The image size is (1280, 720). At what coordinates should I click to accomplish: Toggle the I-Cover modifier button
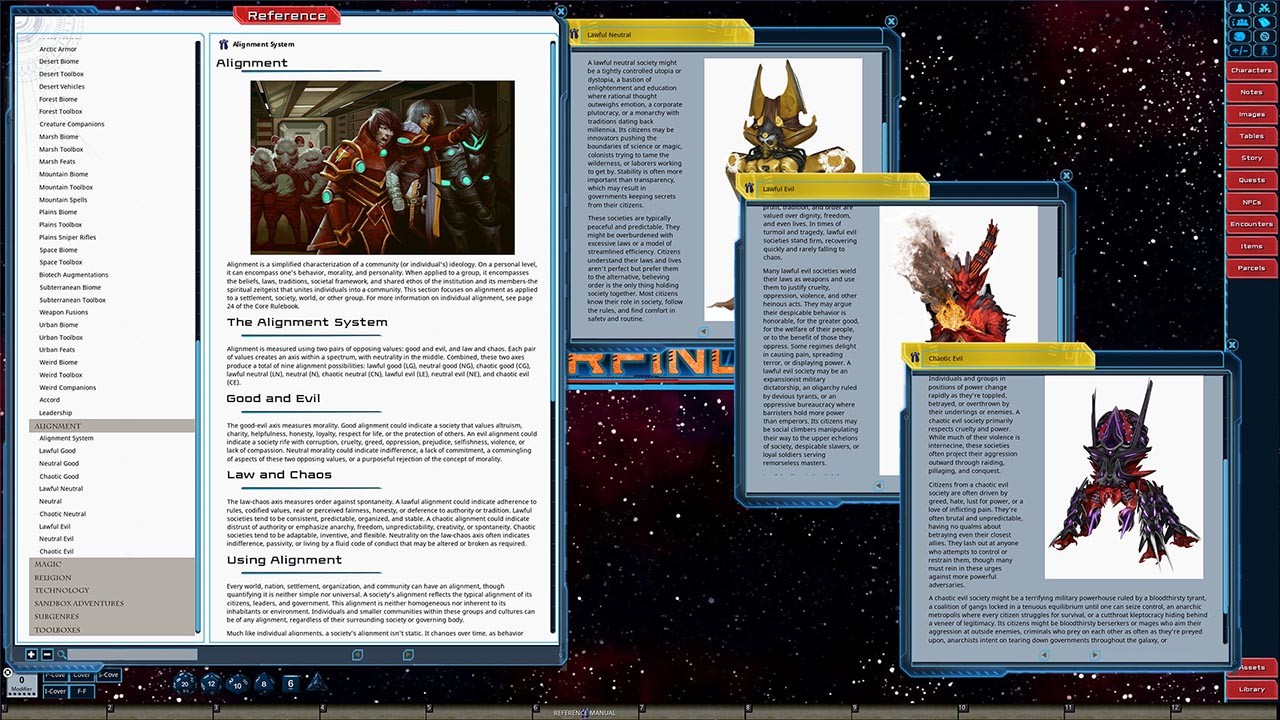coord(54,691)
